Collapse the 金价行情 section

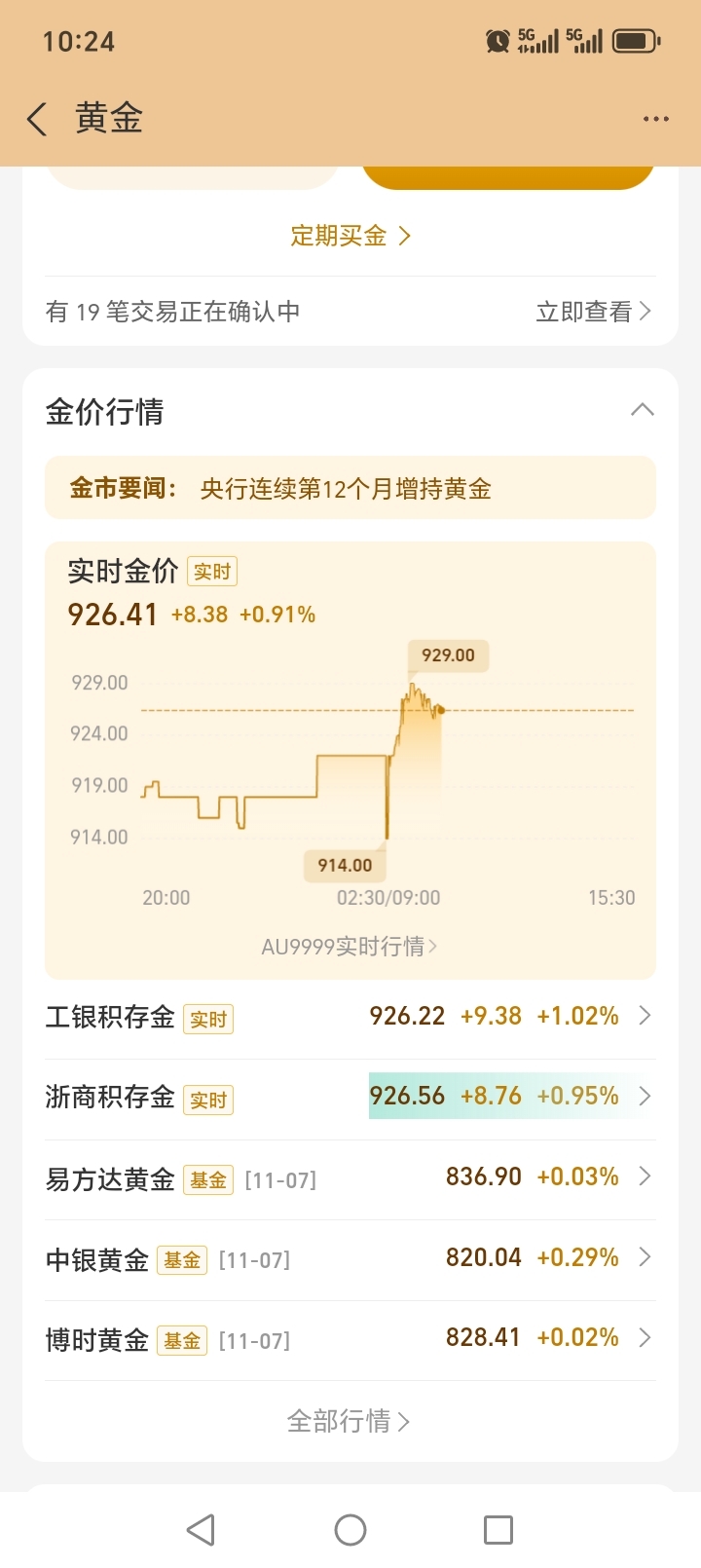[x=642, y=410]
